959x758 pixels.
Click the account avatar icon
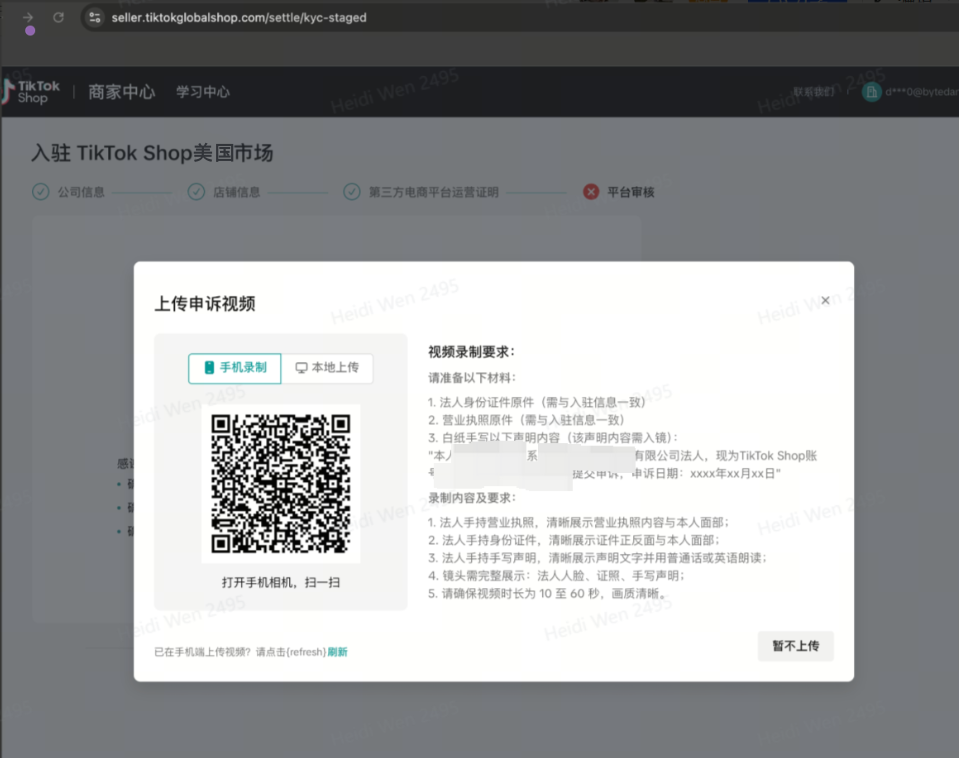872,92
